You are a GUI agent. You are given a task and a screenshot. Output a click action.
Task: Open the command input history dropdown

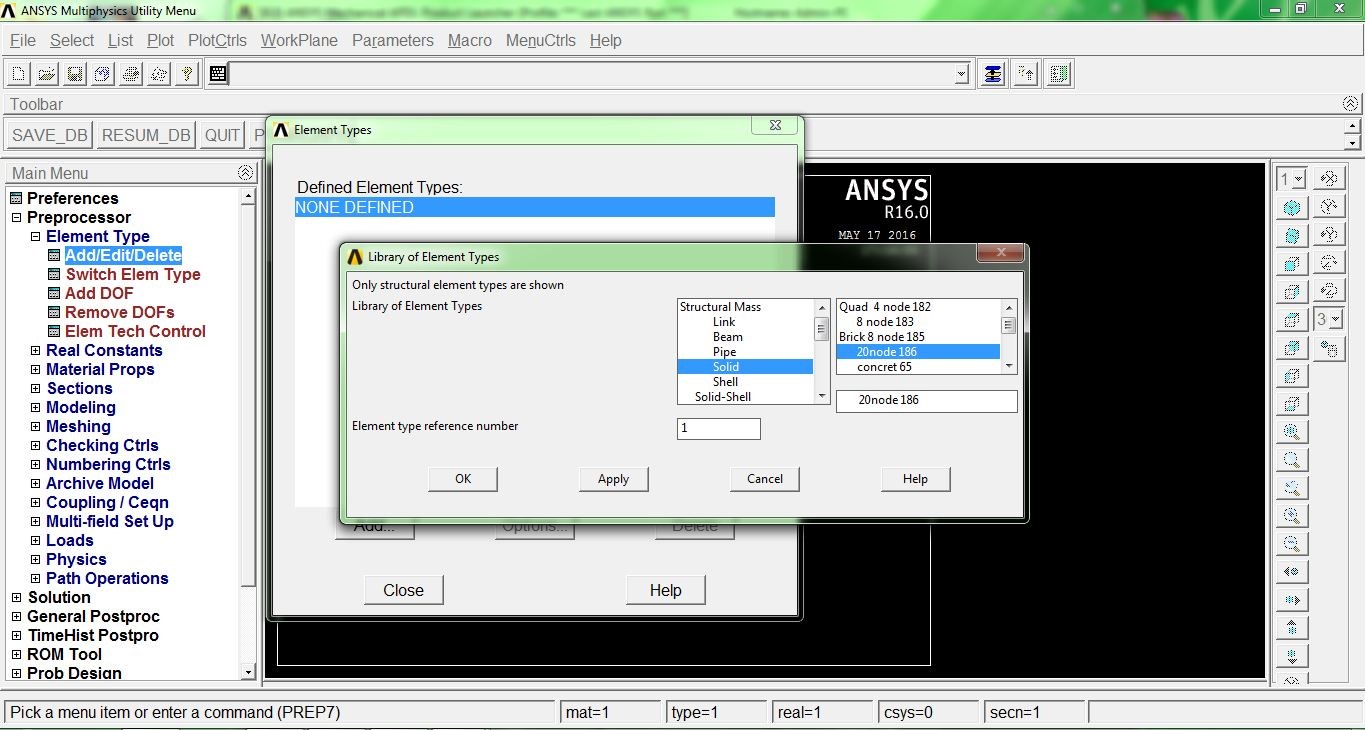[x=961, y=73]
